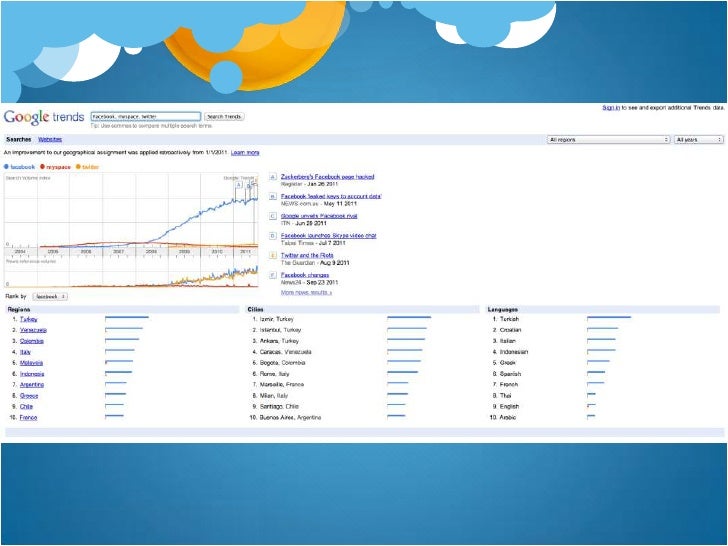Click More news results link
The height and width of the screenshot is (546, 728).
[306, 292]
